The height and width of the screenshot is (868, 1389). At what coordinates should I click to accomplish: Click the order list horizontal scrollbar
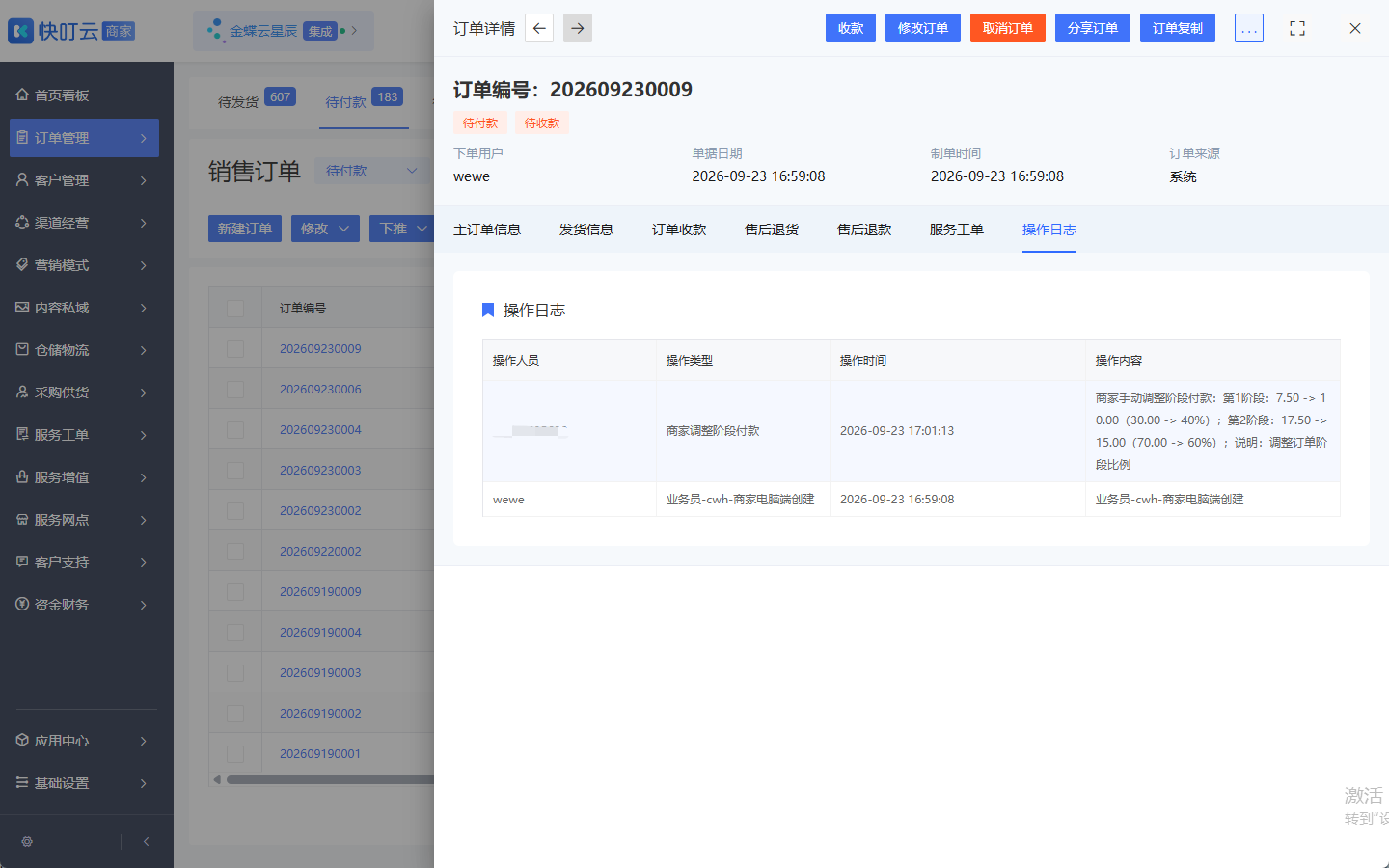coord(330,779)
